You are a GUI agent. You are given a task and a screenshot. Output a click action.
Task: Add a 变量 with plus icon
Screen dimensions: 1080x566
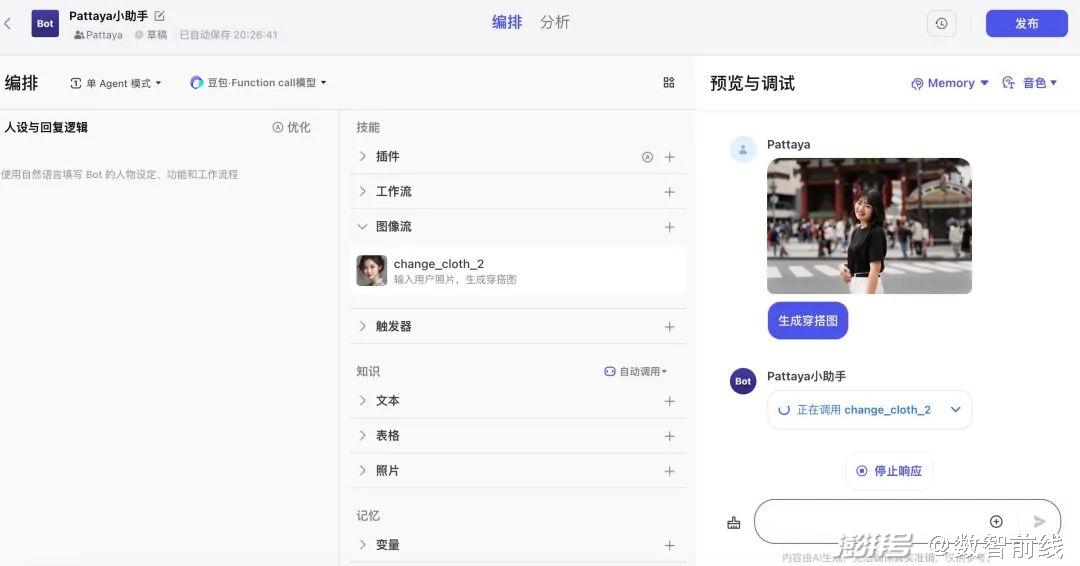(669, 545)
